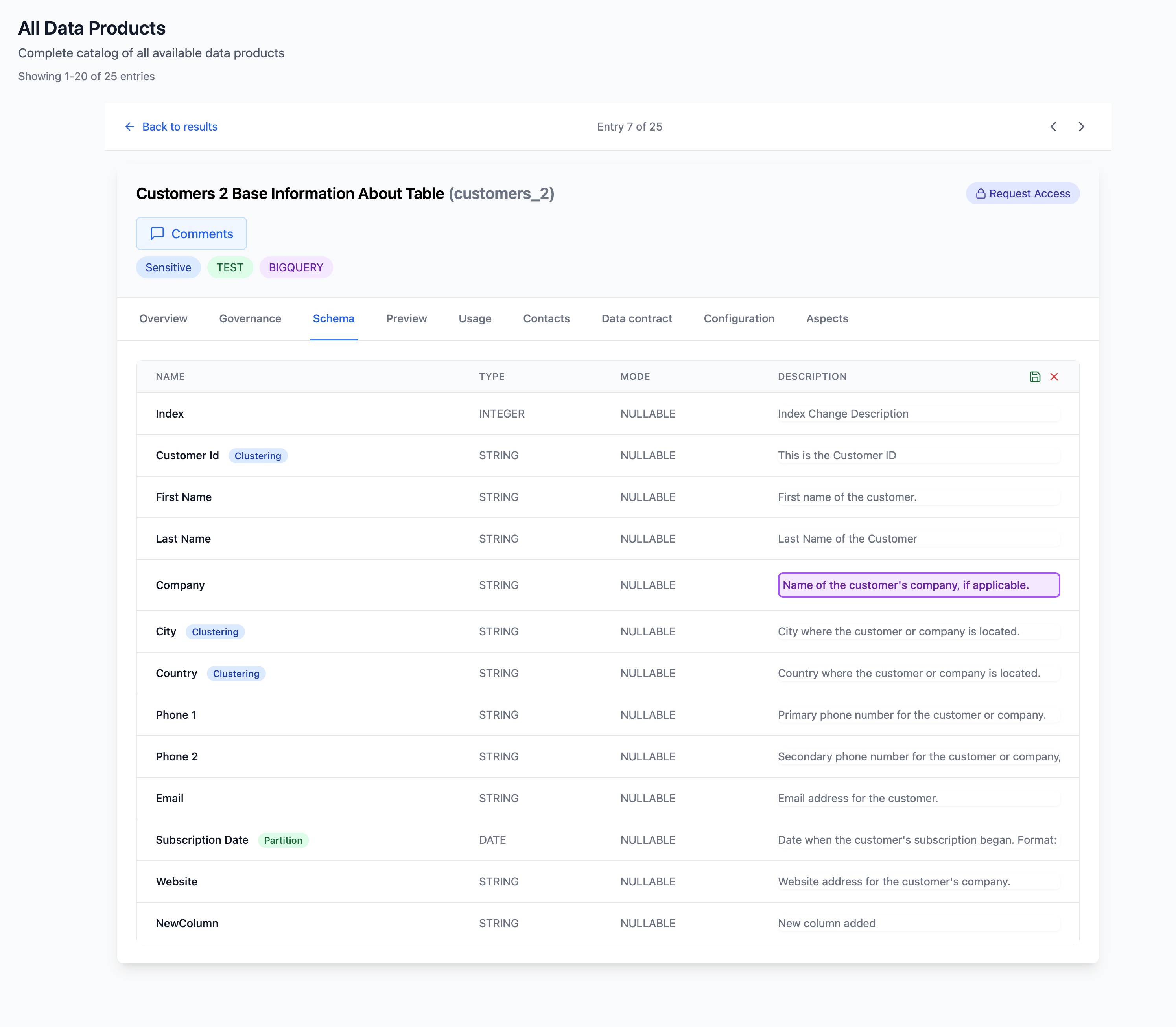Click the Index description input
This screenshot has height=1027, width=1176.
pos(918,414)
